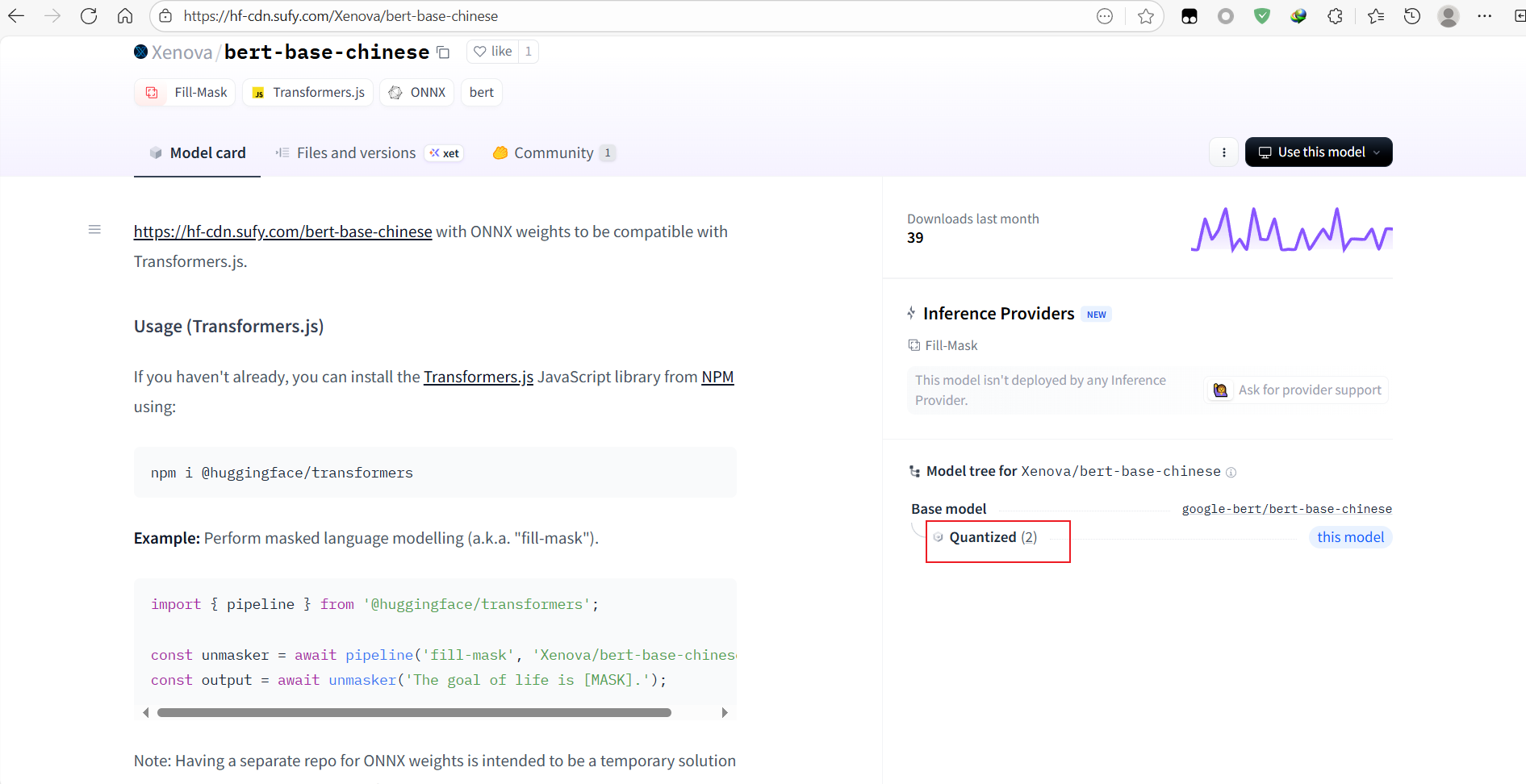This screenshot has height=784, width=1526.
Task: Open google-bert/bert-base-chinese base model link
Action: point(1286,509)
